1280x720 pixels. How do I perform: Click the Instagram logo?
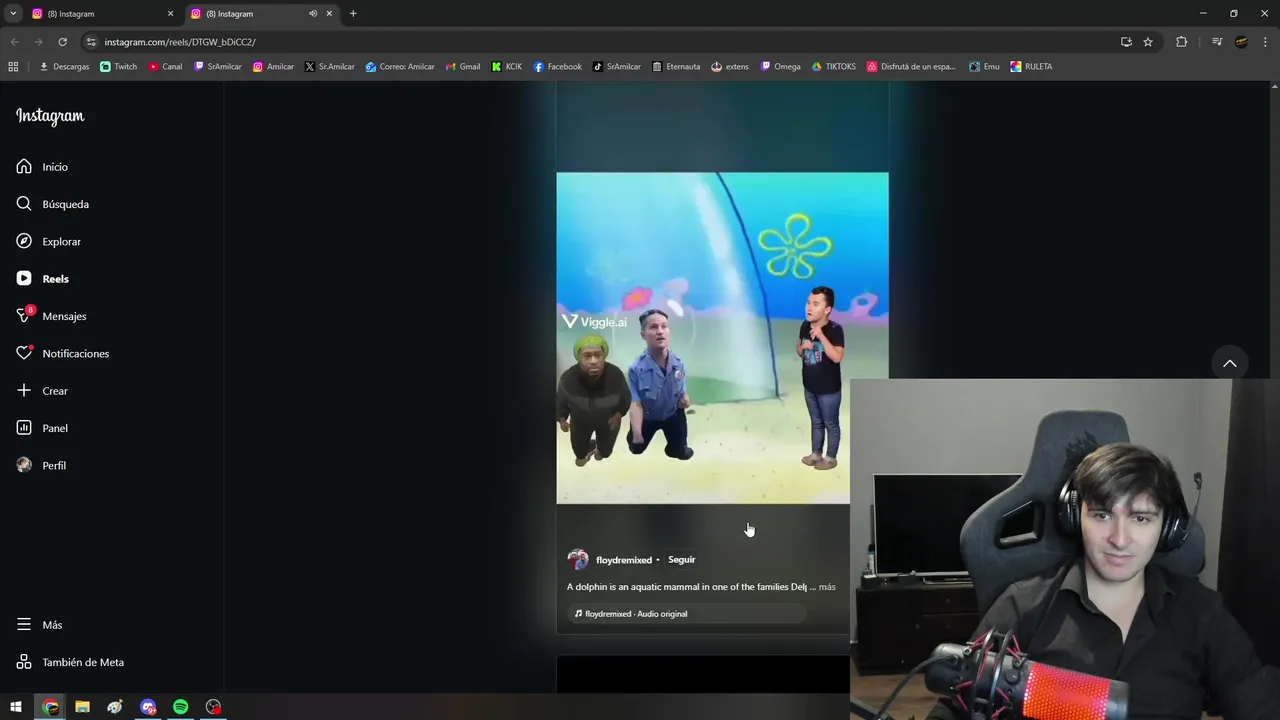50,116
